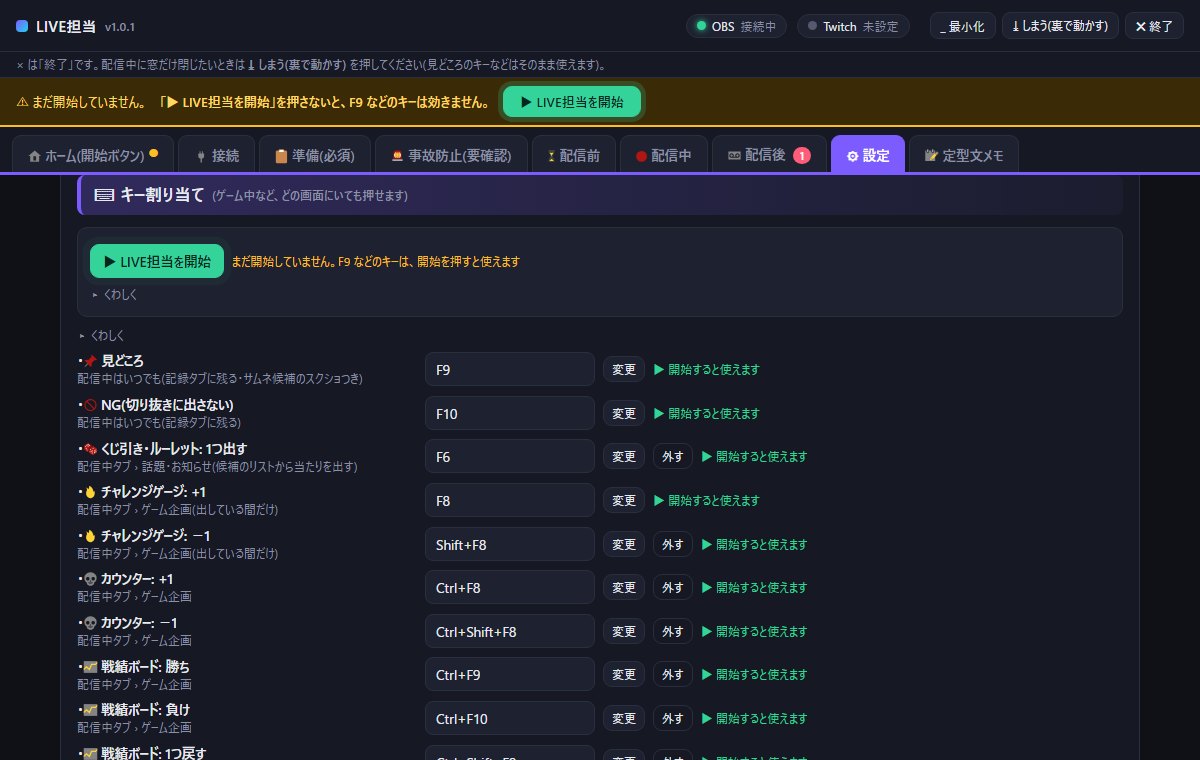Click 変更 for 戦績ボード: 負け

coord(624,719)
